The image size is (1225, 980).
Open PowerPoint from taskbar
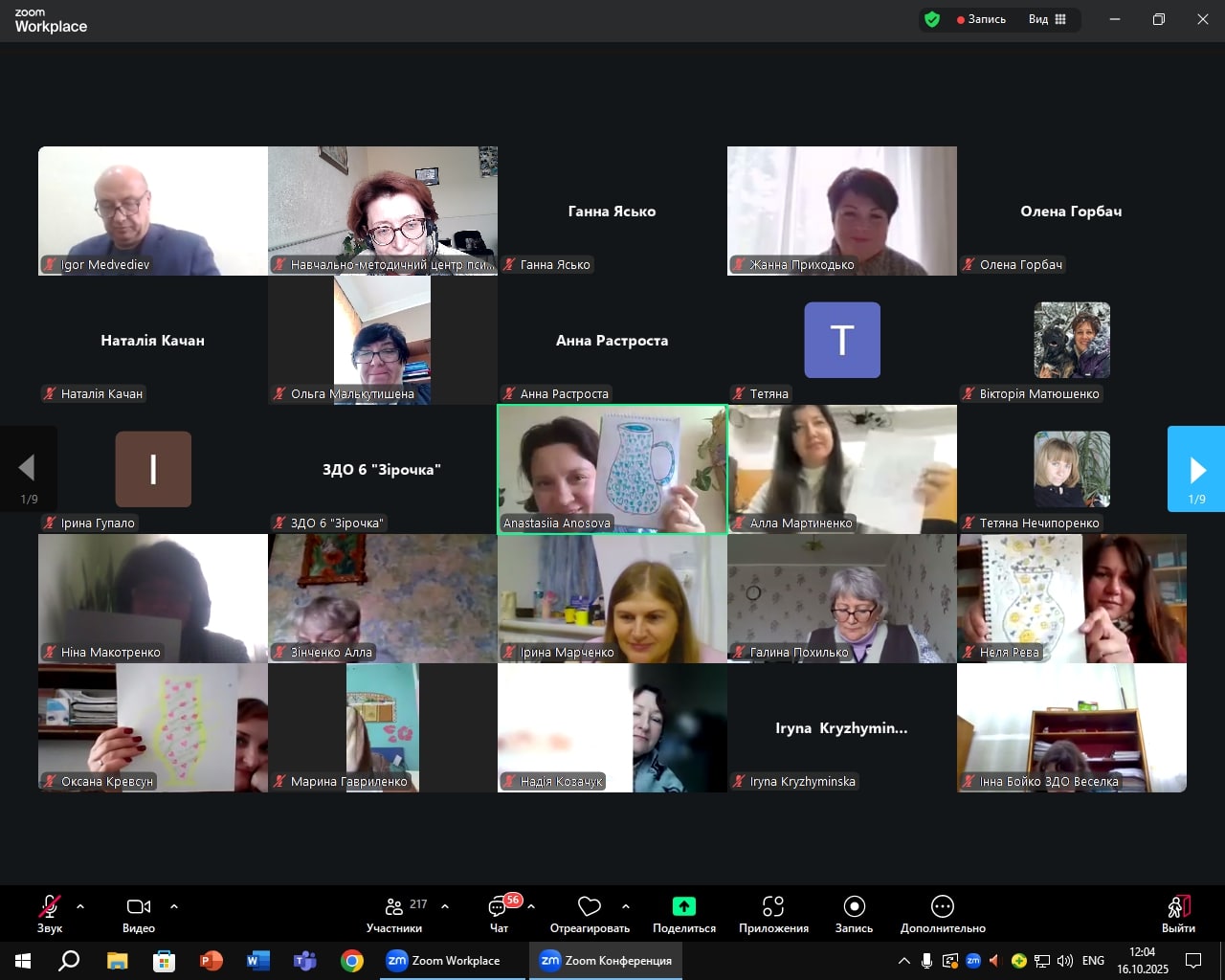[211, 961]
